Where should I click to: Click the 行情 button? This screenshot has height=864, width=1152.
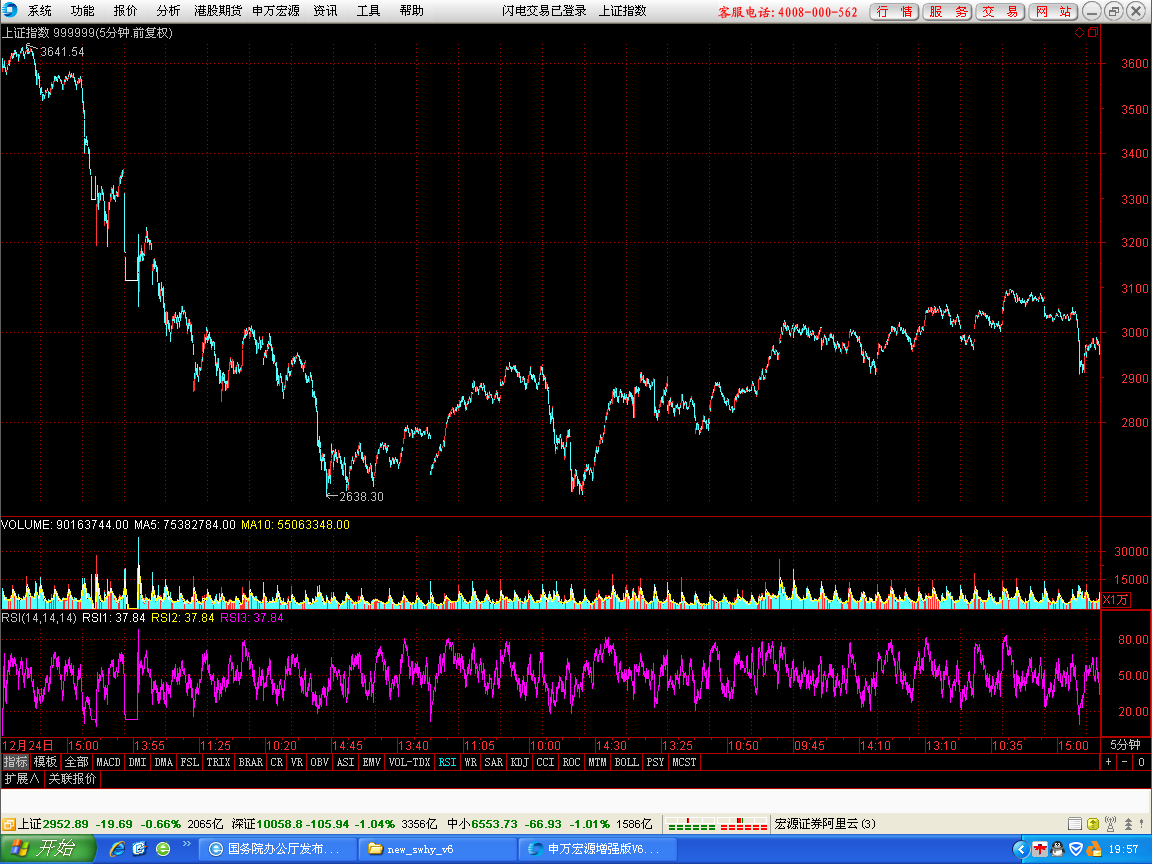point(894,11)
